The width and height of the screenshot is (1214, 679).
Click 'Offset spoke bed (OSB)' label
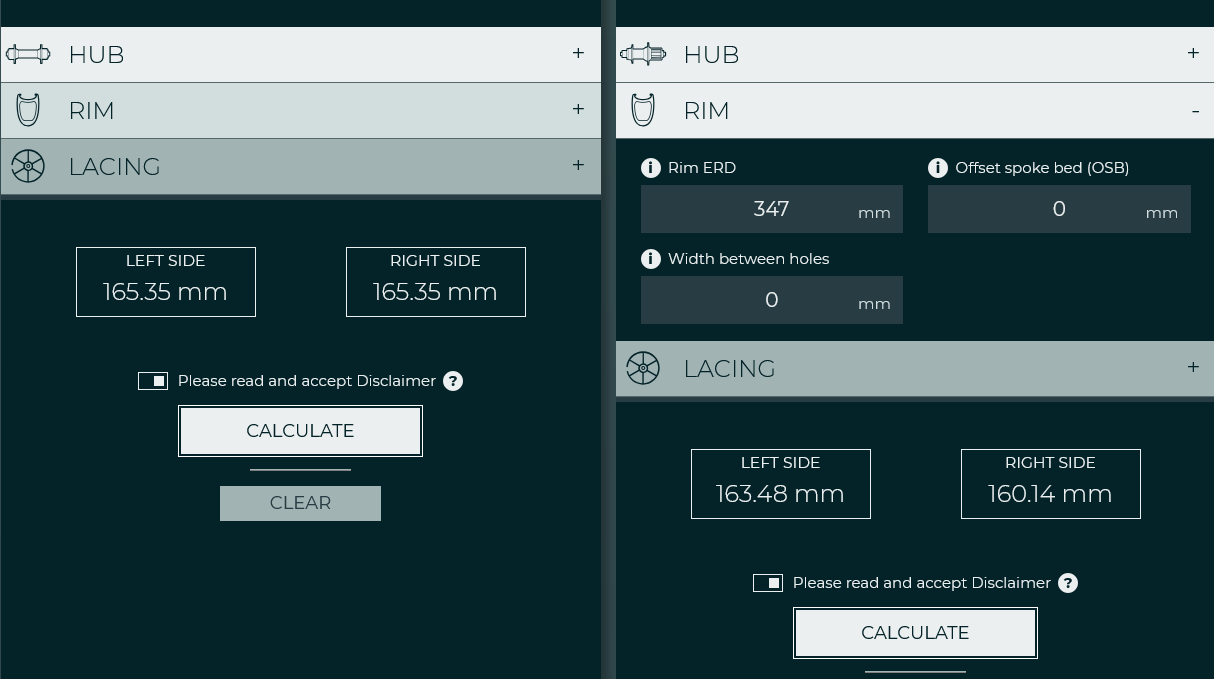[x=1042, y=168]
